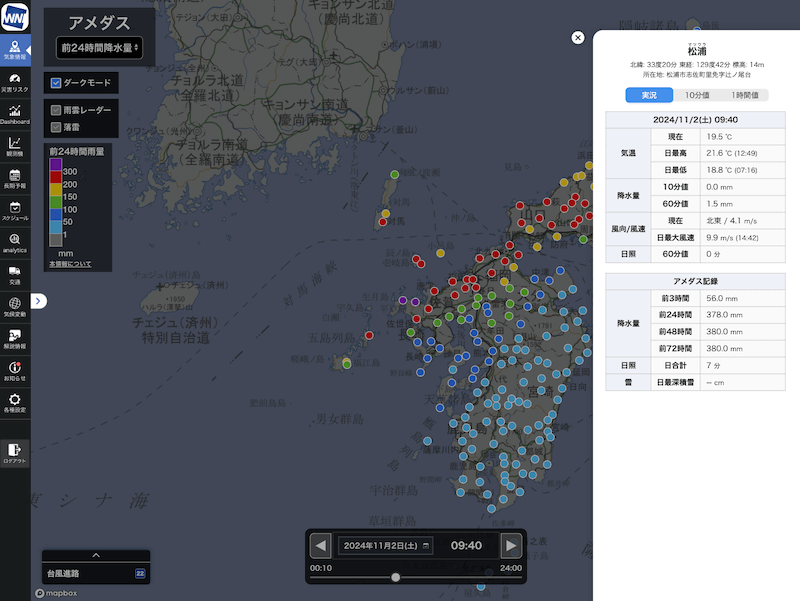
Task: Open the 前24時間降水量 dropdown
Action: 100,47
